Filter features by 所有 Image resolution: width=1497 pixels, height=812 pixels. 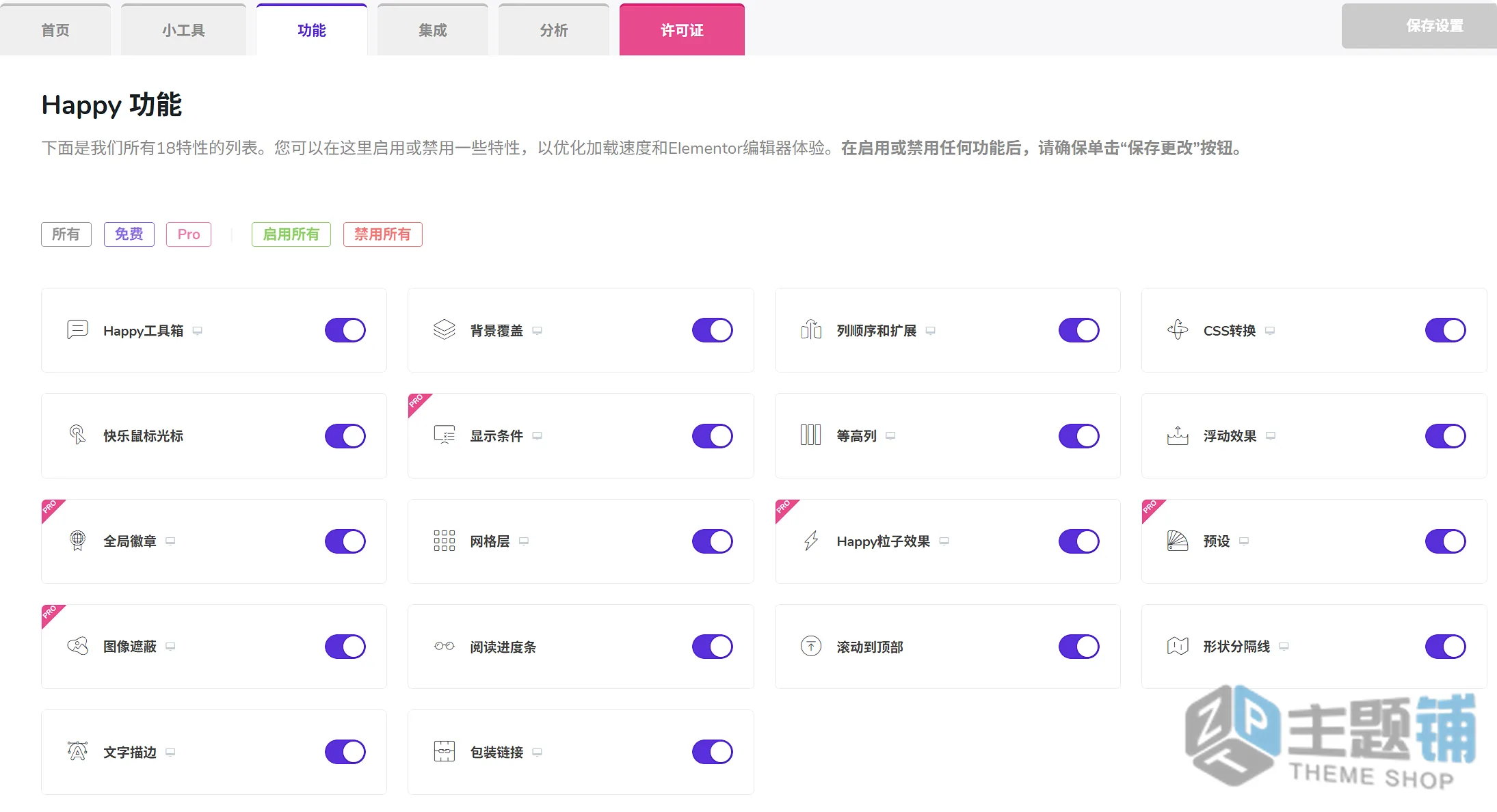pyautogui.click(x=66, y=234)
